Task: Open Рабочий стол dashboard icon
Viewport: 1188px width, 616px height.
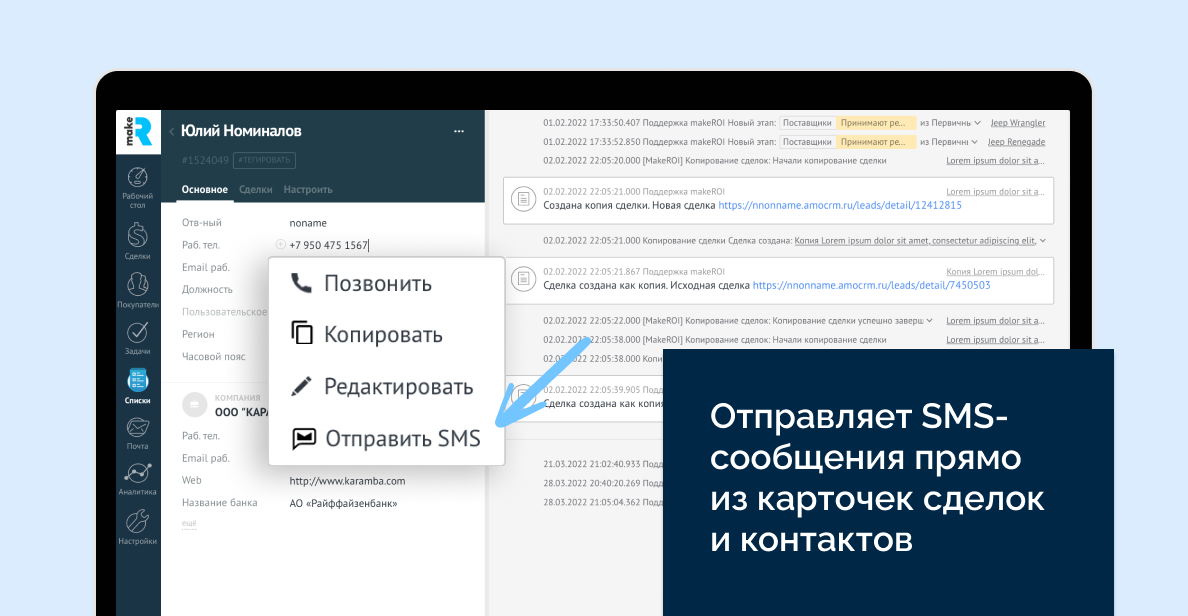Action: coord(137,187)
